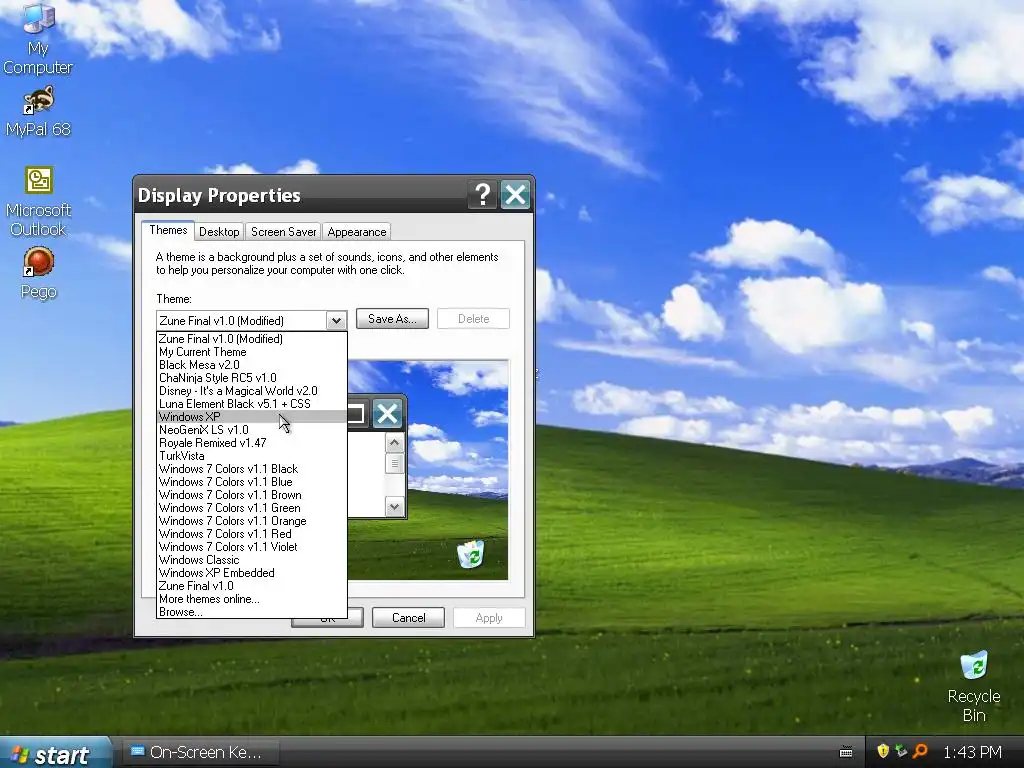Select the Windows Classic theme
Image resolution: width=1024 pixels, height=768 pixels.
[251, 560]
